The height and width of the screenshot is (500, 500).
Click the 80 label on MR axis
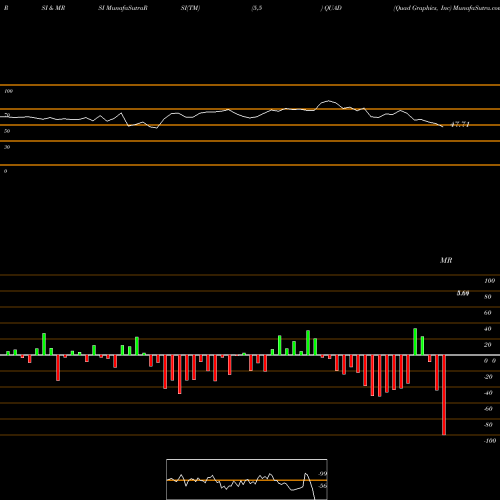(x=488, y=297)
